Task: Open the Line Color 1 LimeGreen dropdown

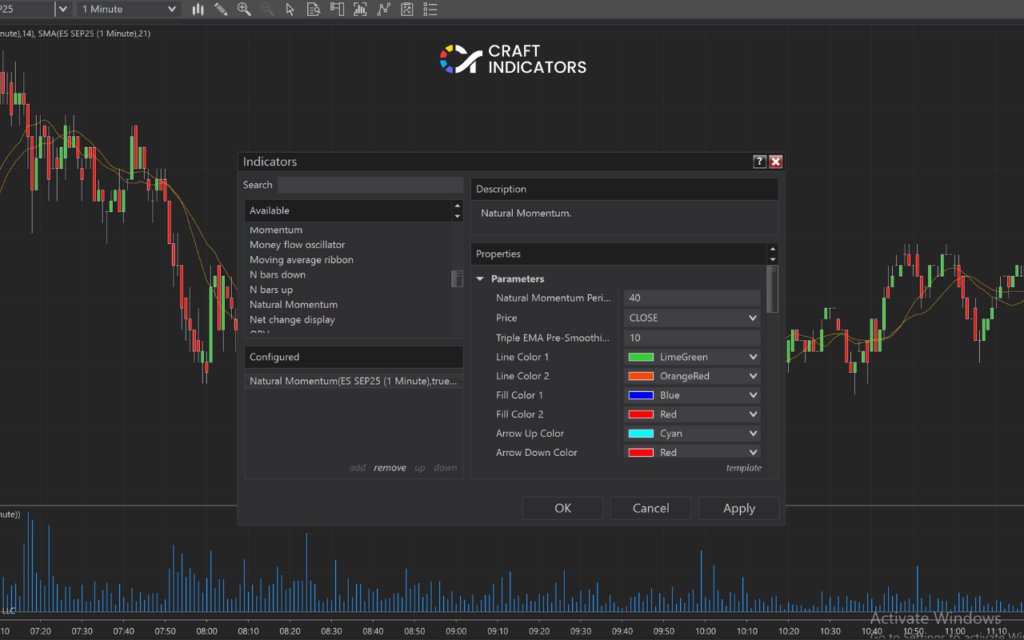Action: click(692, 357)
